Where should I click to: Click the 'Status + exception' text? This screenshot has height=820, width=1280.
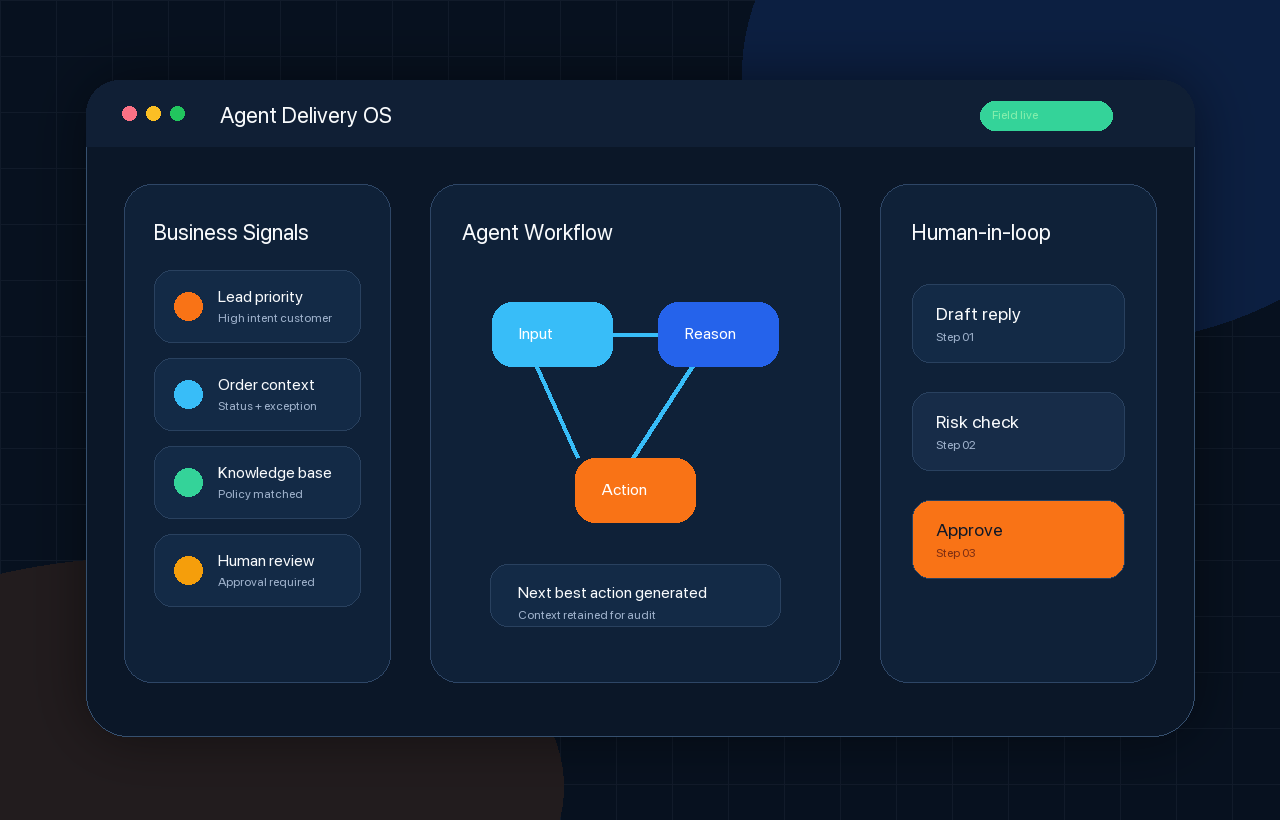tap(267, 406)
